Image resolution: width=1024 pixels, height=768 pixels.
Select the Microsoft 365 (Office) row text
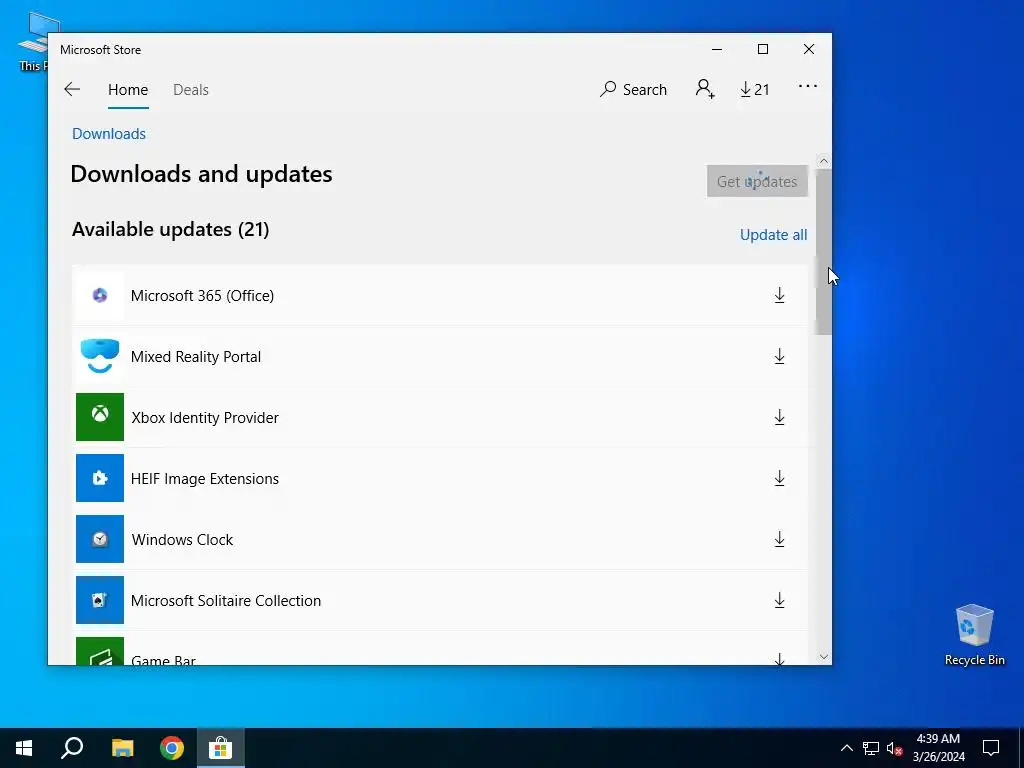pyautogui.click(x=202, y=296)
